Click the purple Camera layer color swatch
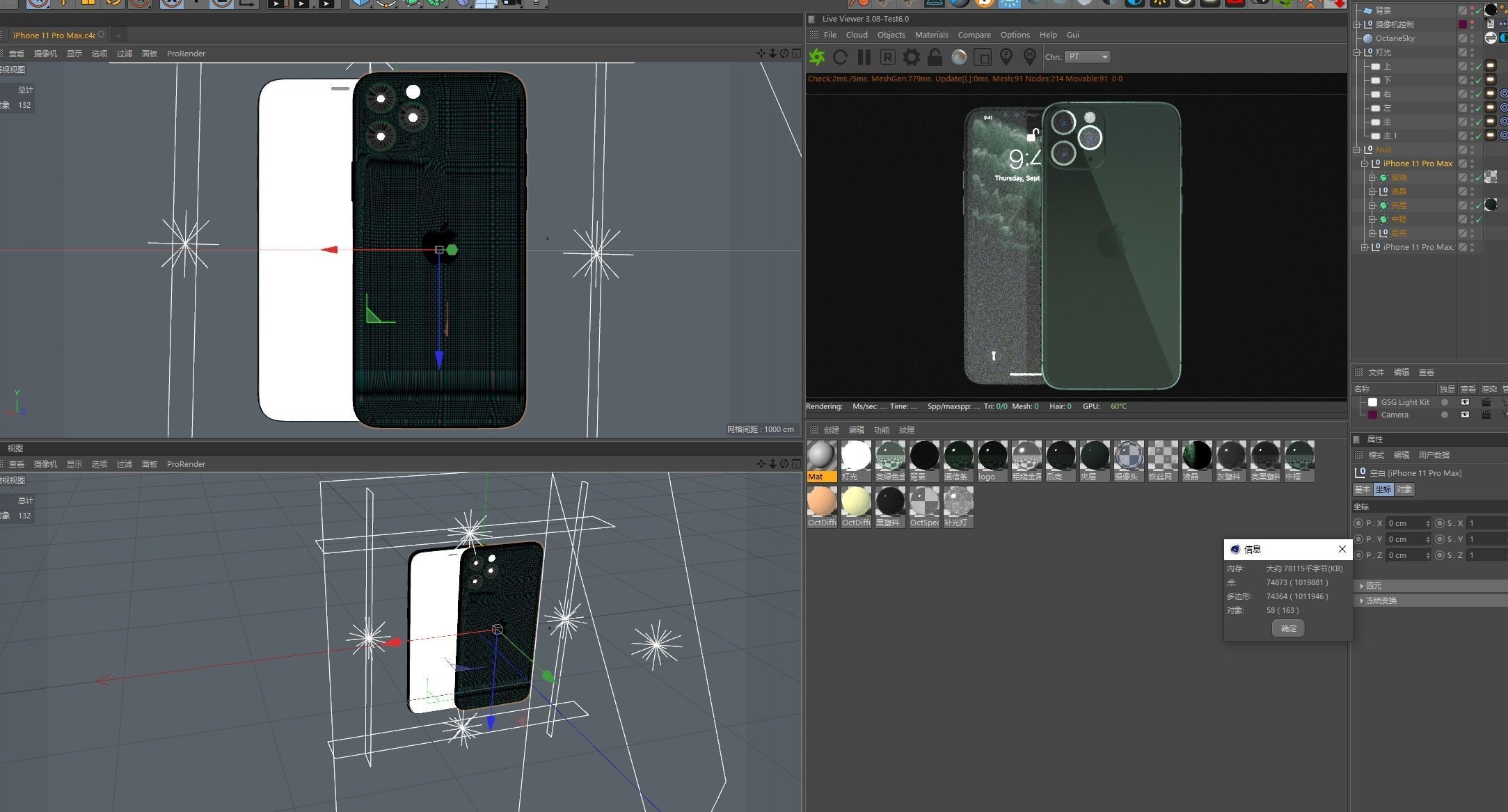Screen dimensions: 1508x812 pyautogui.click(x=1372, y=415)
